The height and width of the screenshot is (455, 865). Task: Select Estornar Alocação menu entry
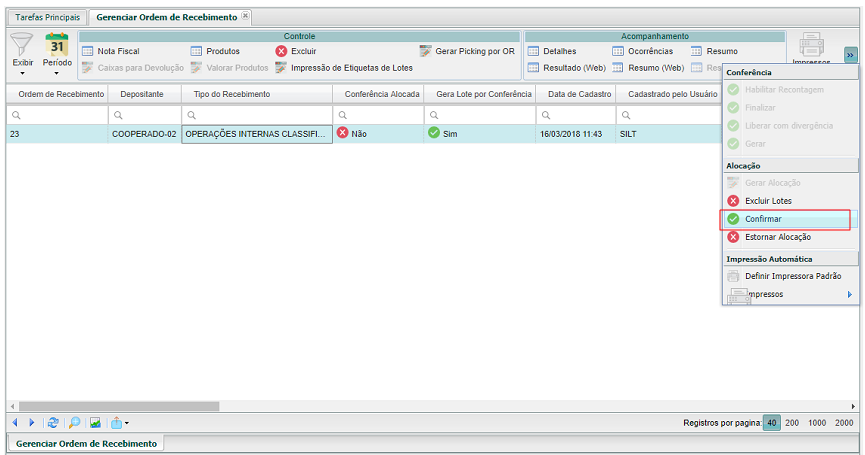(791, 237)
